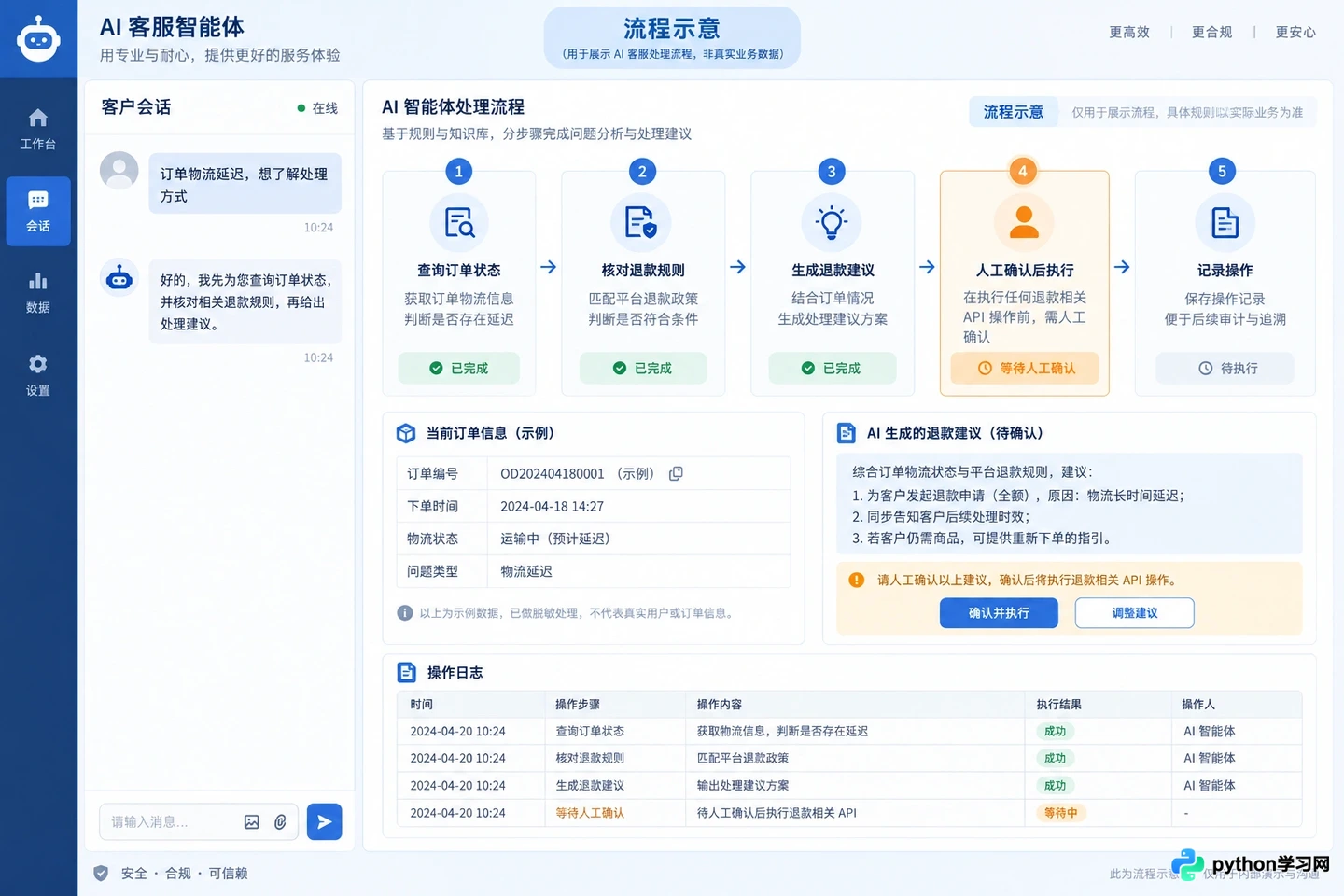The height and width of the screenshot is (896, 1344).
Task: Click the shield icon next to 安全·合规·可信赖
Action: coord(101,874)
